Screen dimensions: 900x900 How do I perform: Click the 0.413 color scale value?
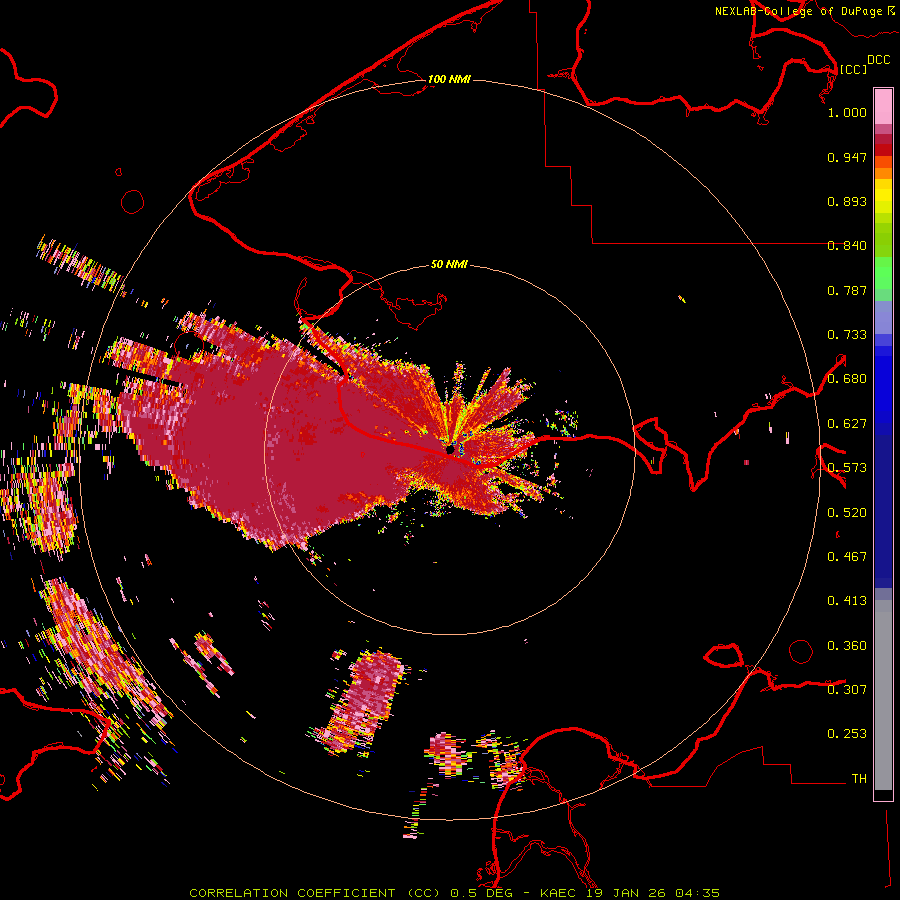[847, 601]
